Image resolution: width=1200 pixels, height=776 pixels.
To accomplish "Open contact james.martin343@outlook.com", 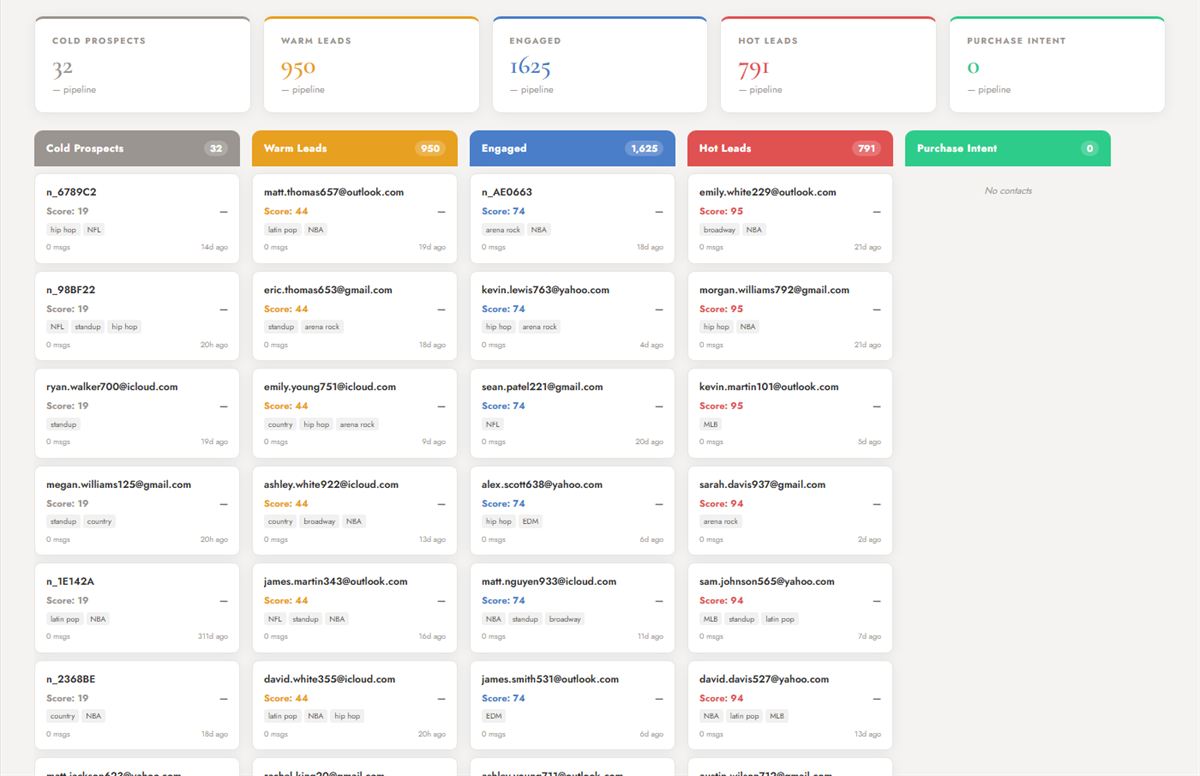I will 355,608.
